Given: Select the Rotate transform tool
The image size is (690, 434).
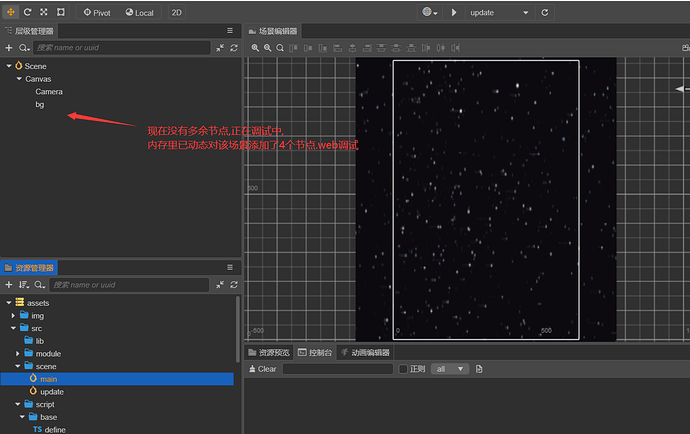Looking at the screenshot, I should (x=27, y=12).
